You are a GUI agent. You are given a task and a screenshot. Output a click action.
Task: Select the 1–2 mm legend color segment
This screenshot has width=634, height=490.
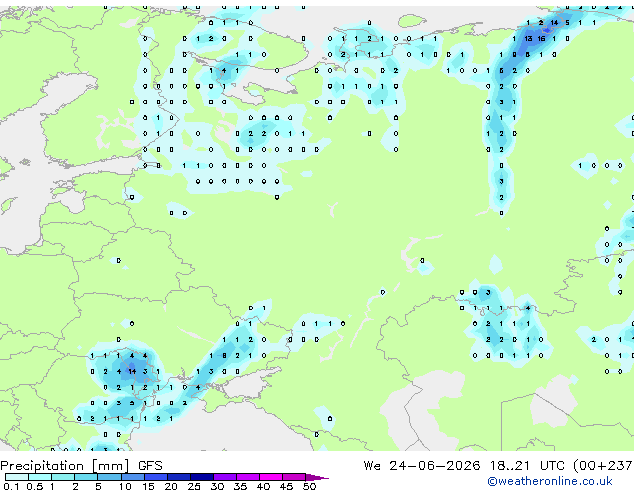(x=63, y=477)
